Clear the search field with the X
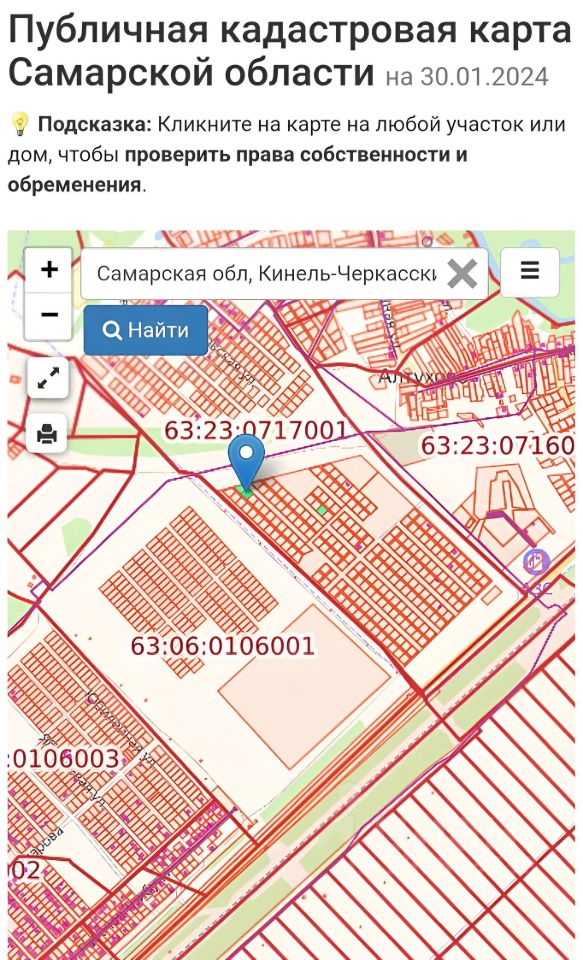Viewport: 583px width, 960px height. pyautogui.click(x=462, y=273)
